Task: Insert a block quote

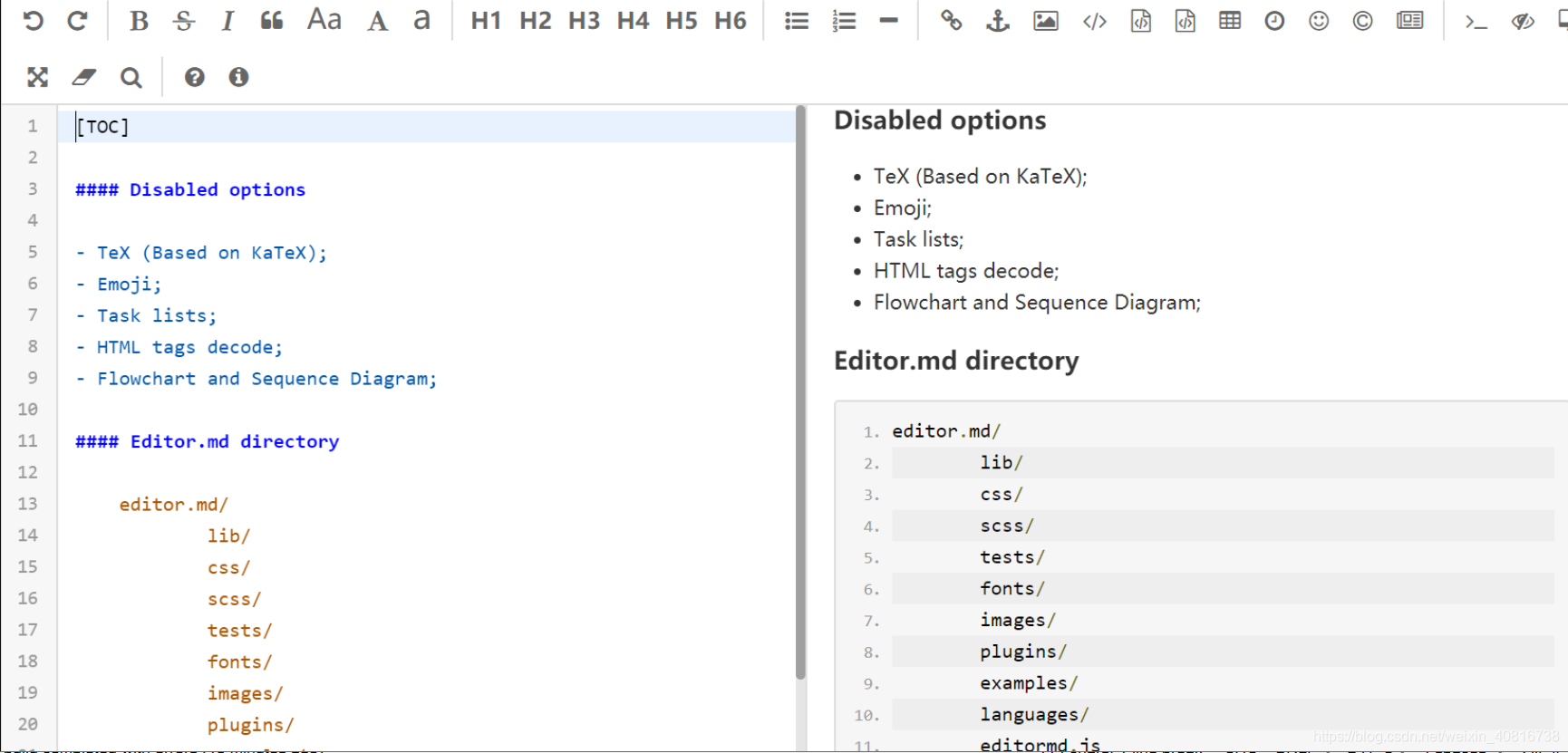Action: [272, 20]
